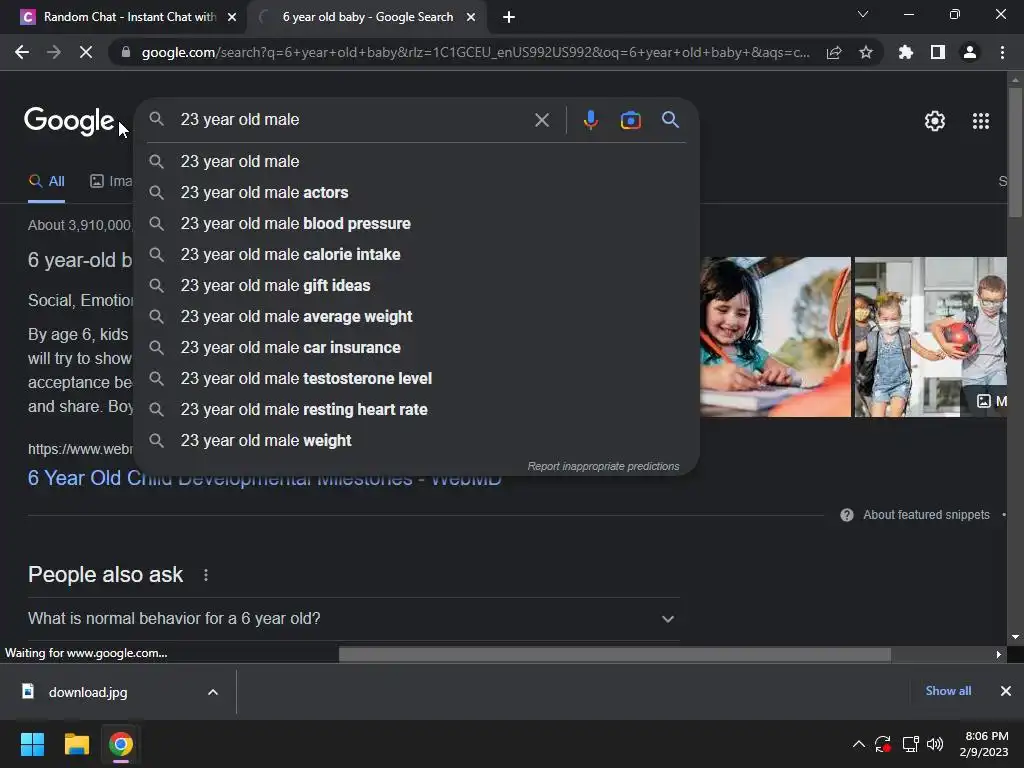Viewport: 1024px width, 768px height.
Task: Click the address bar URL
Action: pyautogui.click(x=475, y=52)
